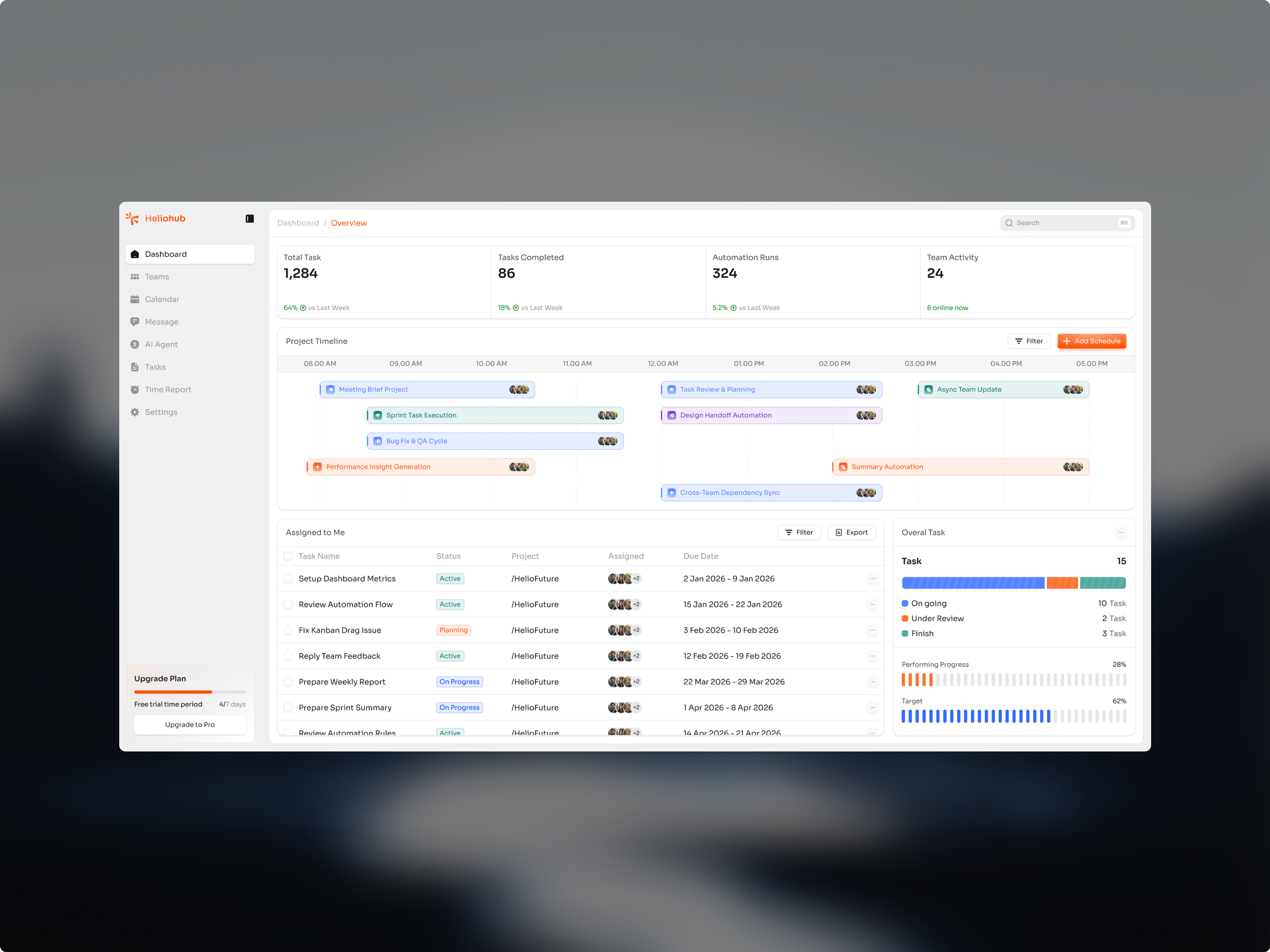Toggle the select-all Task Name checkbox

[288, 556]
